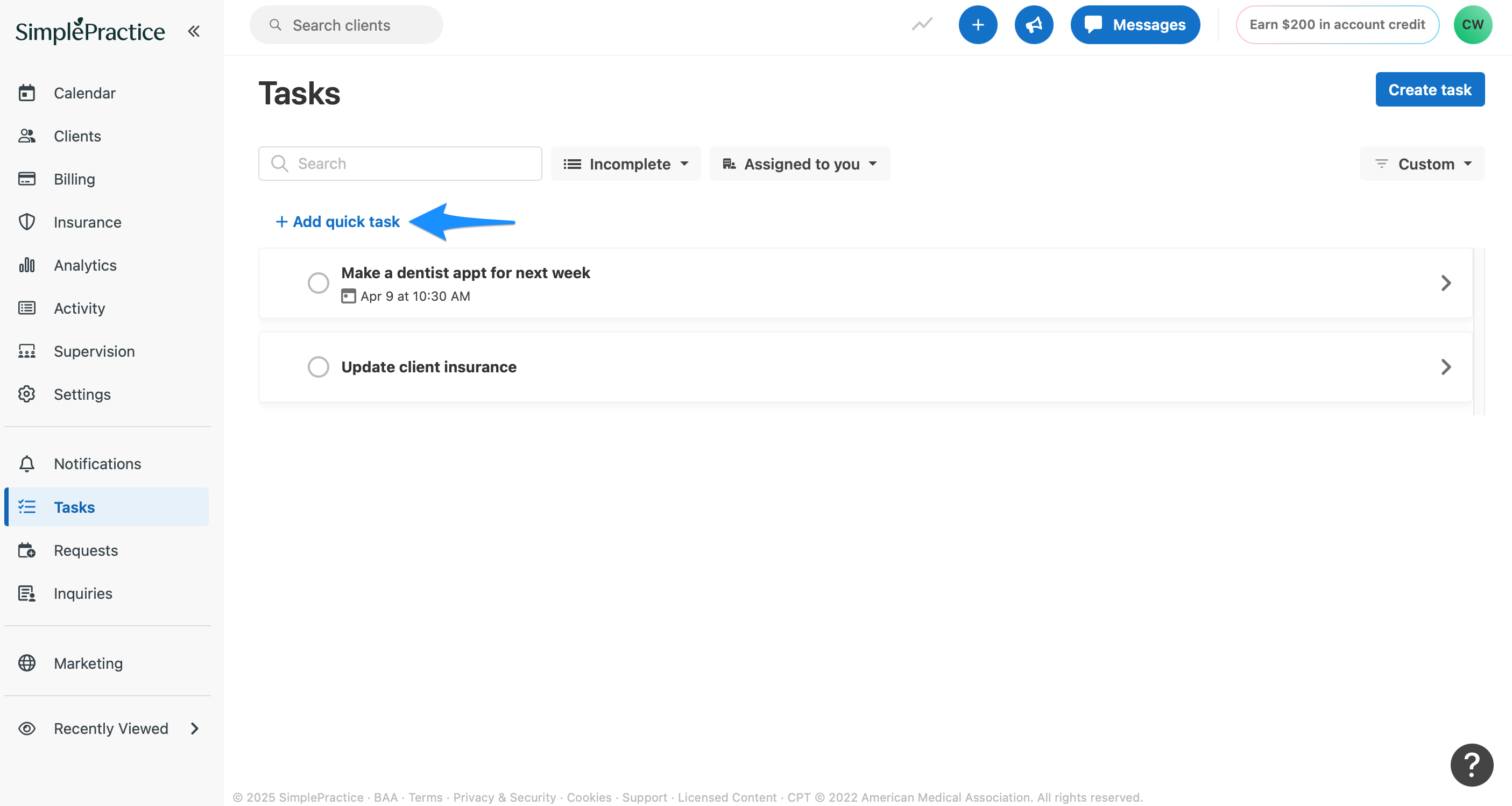Image resolution: width=1512 pixels, height=806 pixels.
Task: Open the Supervision section
Action: [94, 351]
